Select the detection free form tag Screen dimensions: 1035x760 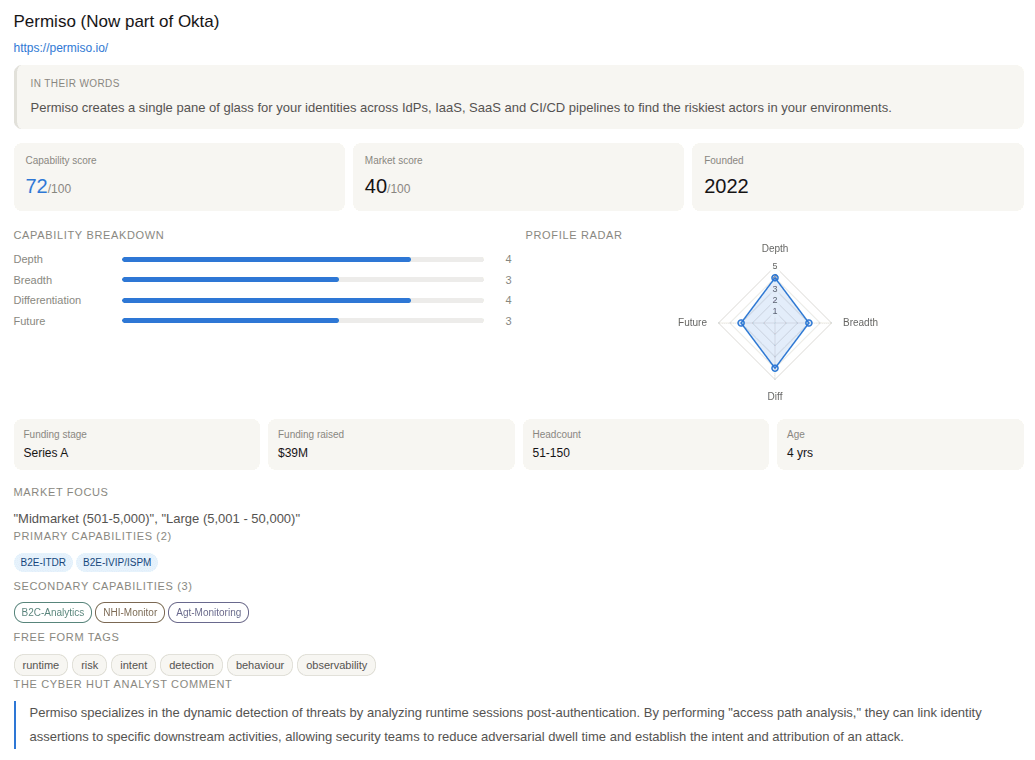pyautogui.click(x=191, y=665)
